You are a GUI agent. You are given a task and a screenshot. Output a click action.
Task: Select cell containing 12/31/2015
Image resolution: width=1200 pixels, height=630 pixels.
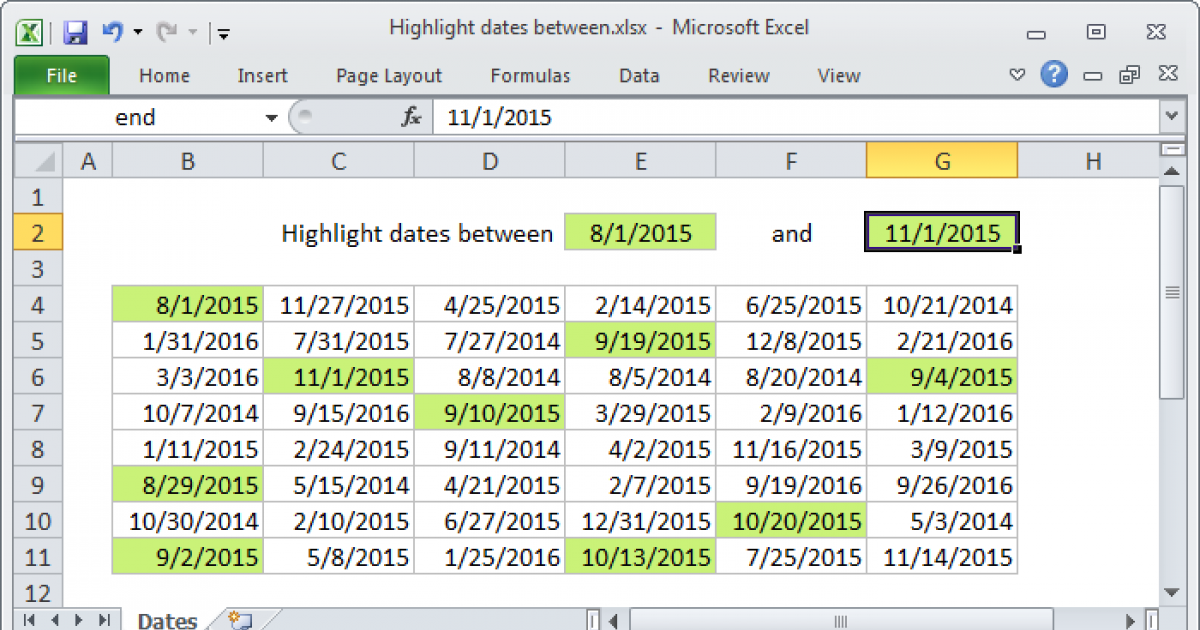coord(640,521)
